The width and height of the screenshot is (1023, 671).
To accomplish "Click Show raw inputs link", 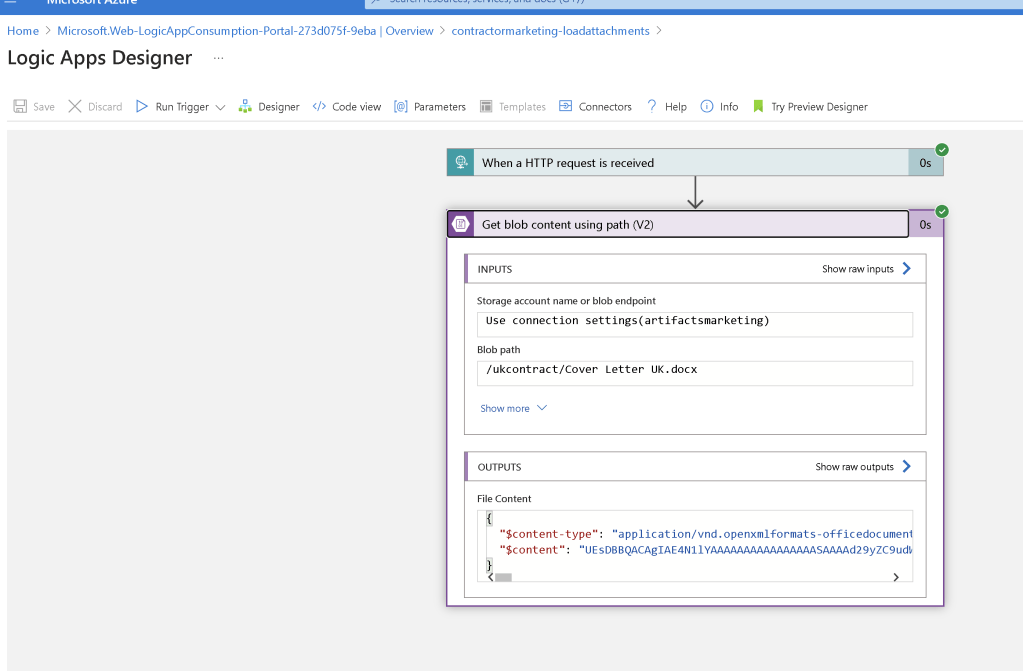I will [x=857, y=269].
